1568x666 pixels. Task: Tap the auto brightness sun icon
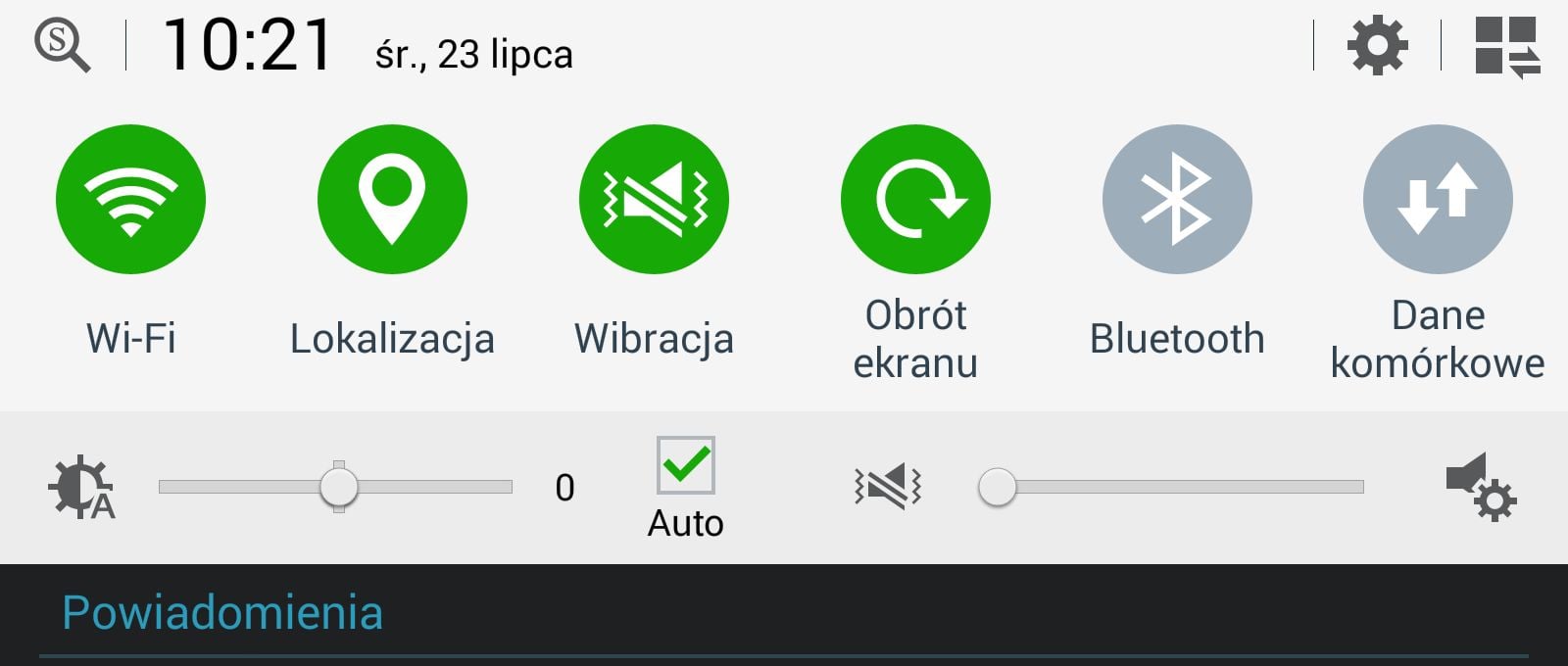pyautogui.click(x=81, y=487)
